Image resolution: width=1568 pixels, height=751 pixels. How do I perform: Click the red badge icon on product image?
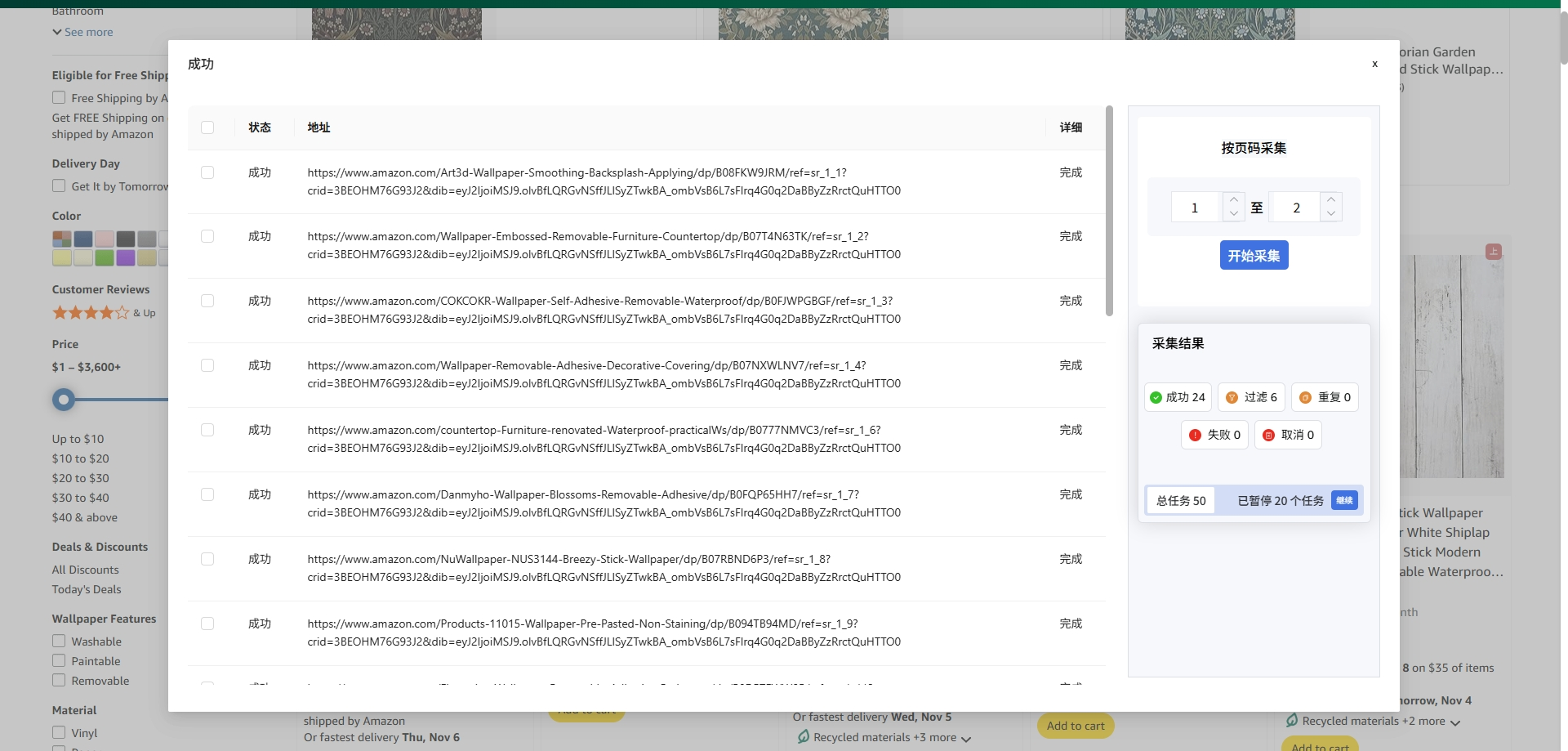tap(1494, 252)
